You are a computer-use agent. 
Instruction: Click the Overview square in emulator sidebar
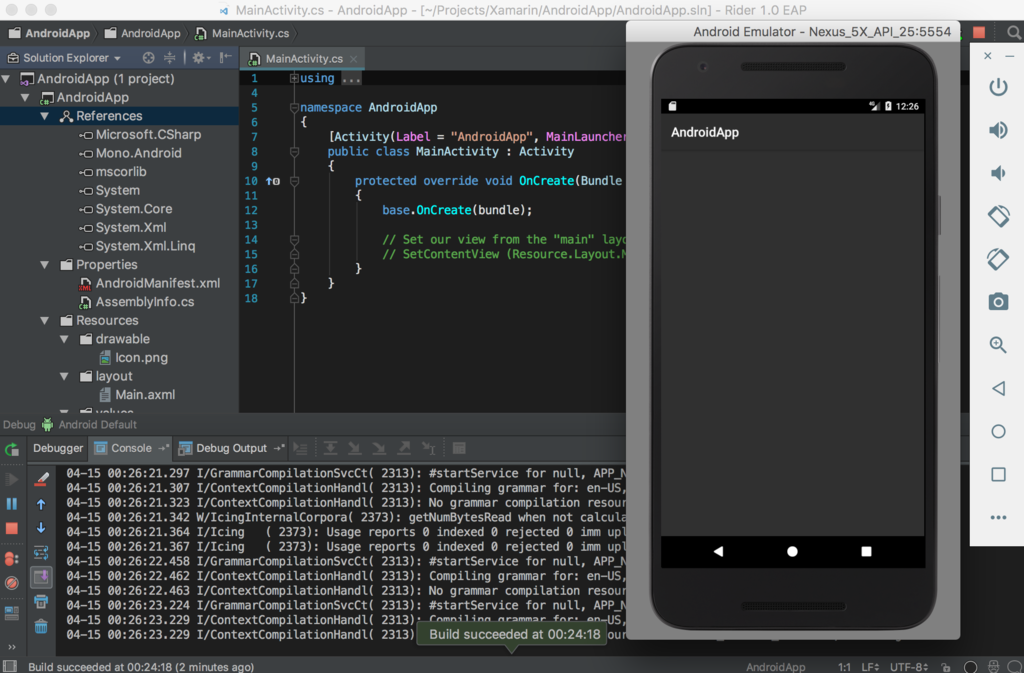pos(998,475)
